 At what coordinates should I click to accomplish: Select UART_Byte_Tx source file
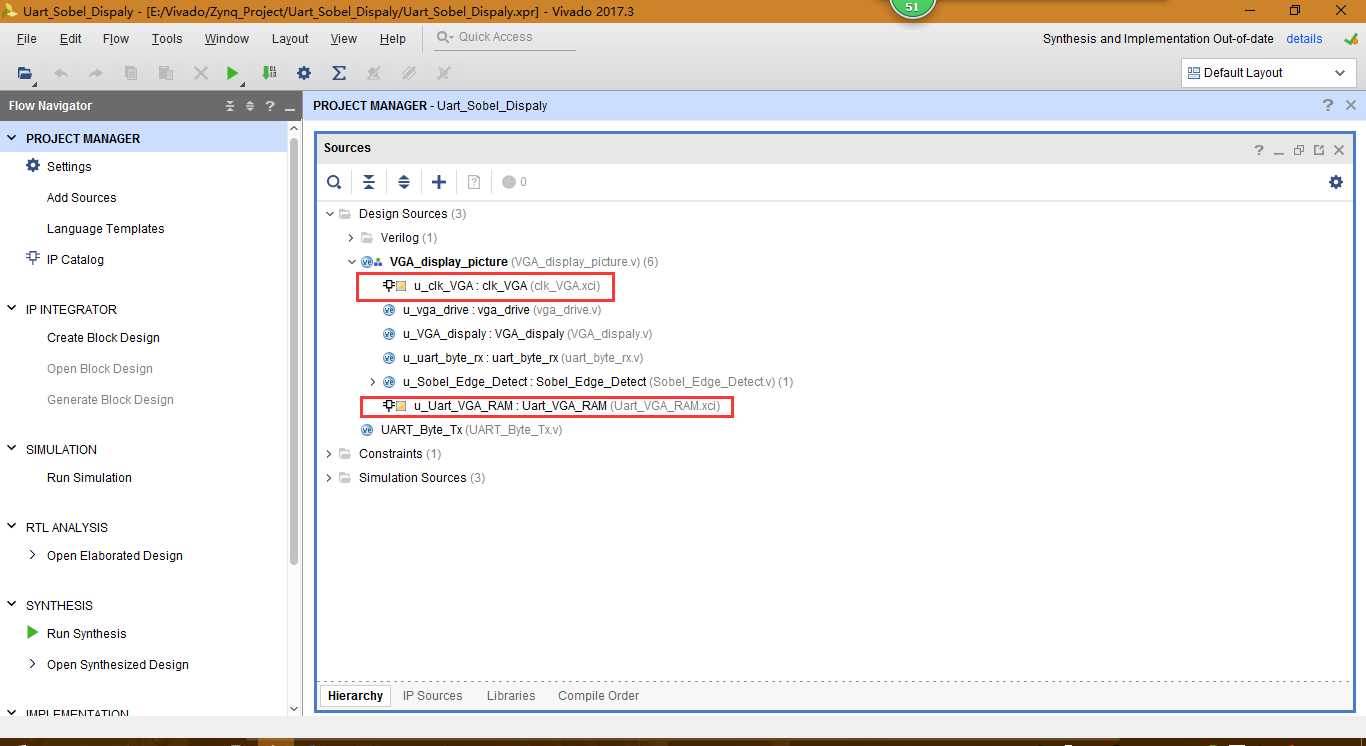[x=461, y=430]
